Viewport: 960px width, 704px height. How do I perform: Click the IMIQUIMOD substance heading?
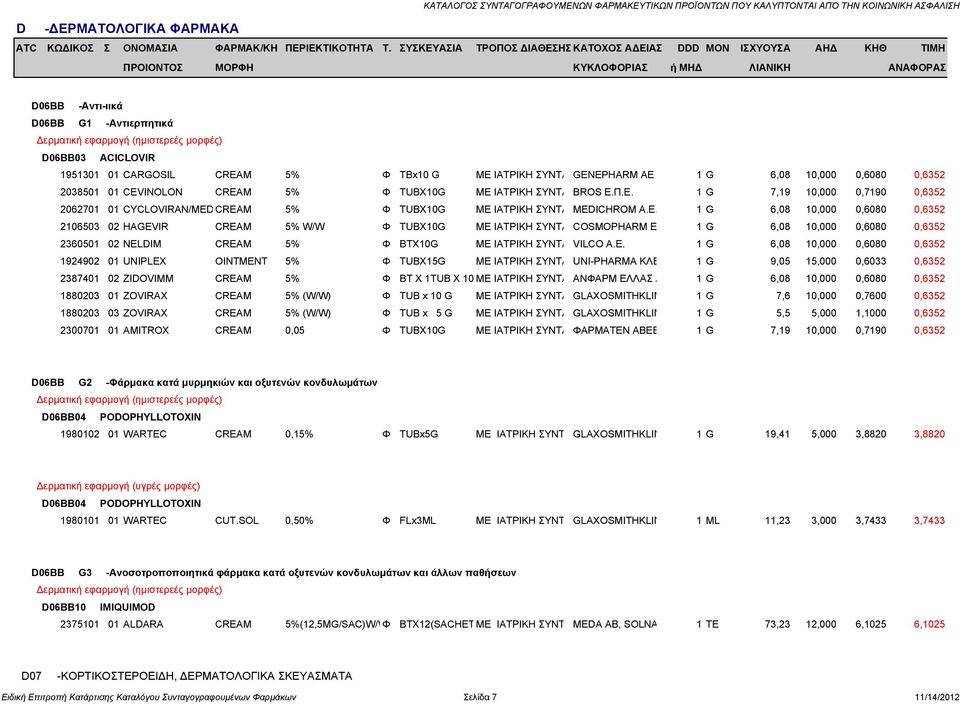[127, 607]
